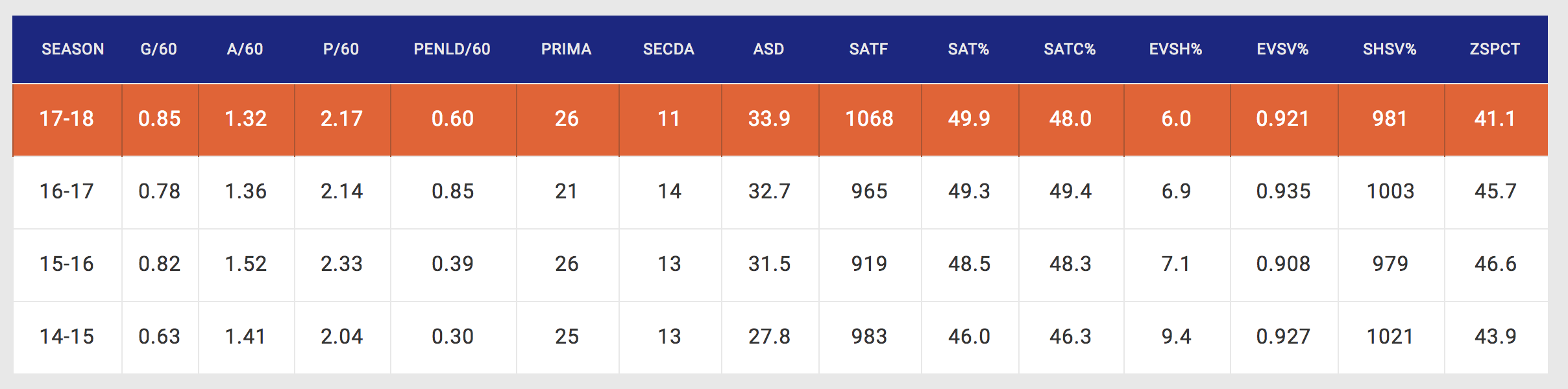Select the 15-16 season row label

coord(67,264)
